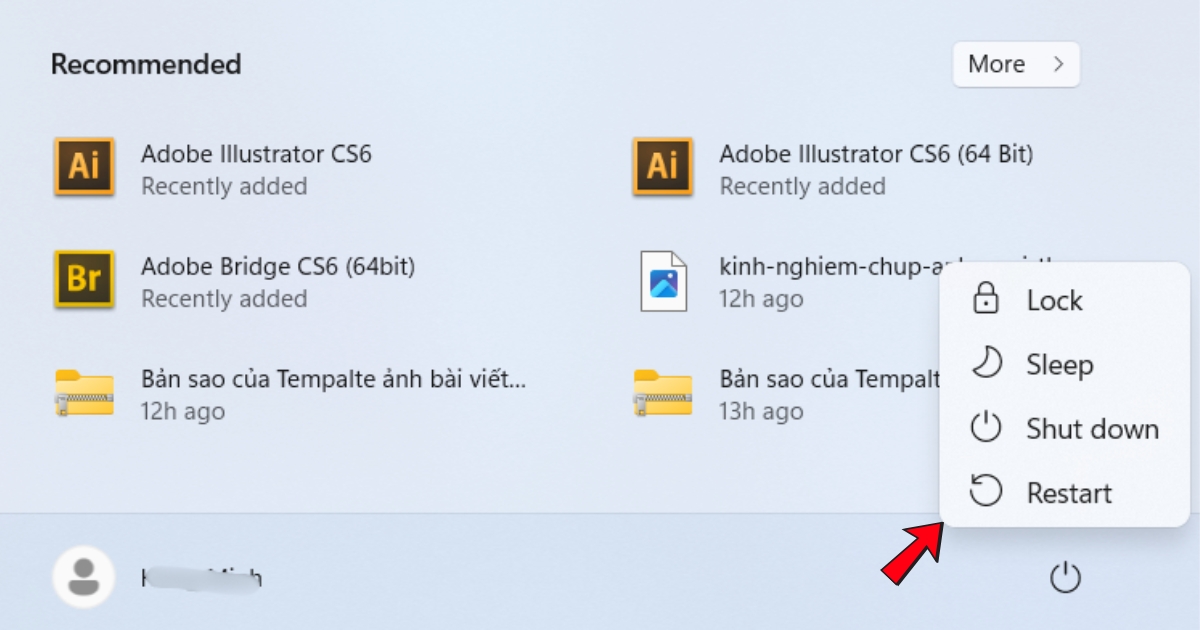Open Adobe Bridge CS6 (64bit) icon

pos(83,280)
